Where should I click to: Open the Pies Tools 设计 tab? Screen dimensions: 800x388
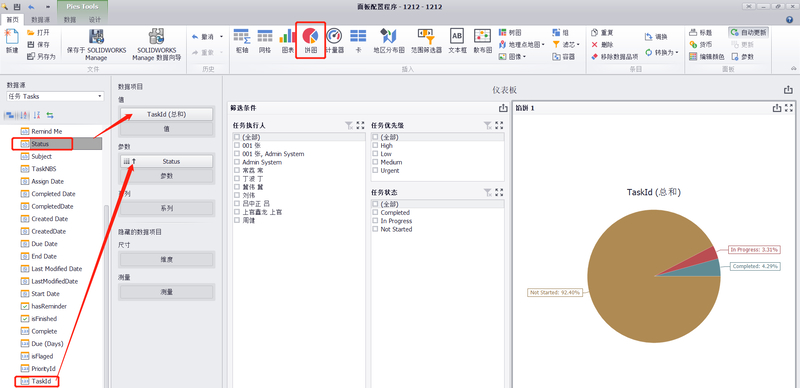click(95, 20)
